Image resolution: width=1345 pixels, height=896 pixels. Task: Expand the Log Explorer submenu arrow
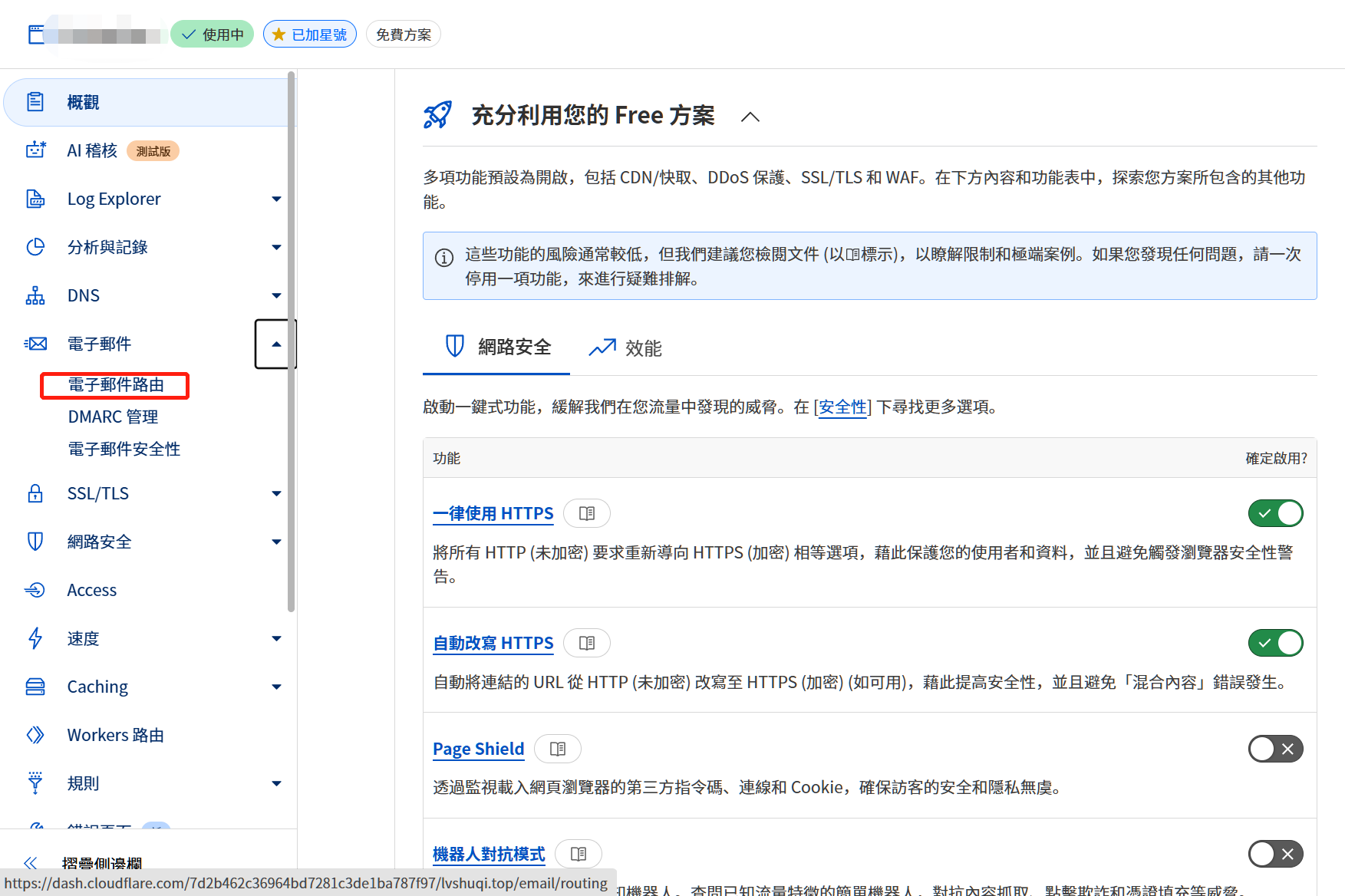pos(276,199)
